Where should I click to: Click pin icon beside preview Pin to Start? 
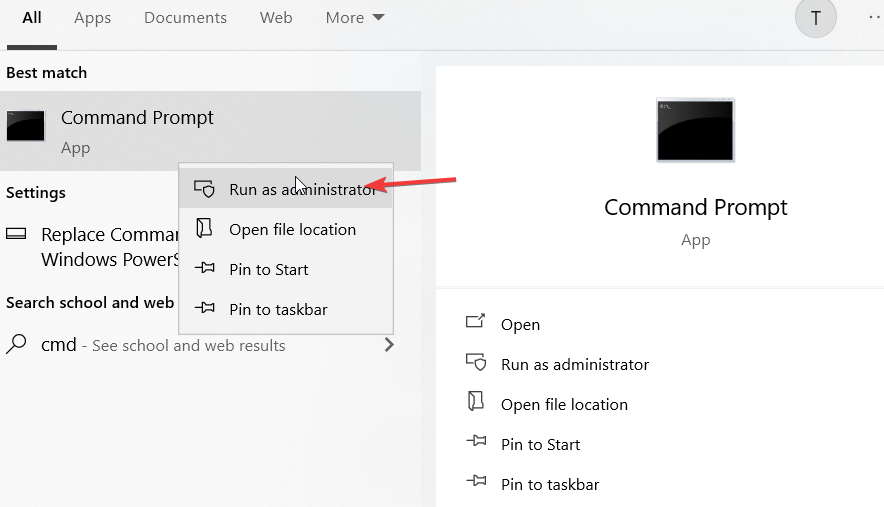click(476, 441)
